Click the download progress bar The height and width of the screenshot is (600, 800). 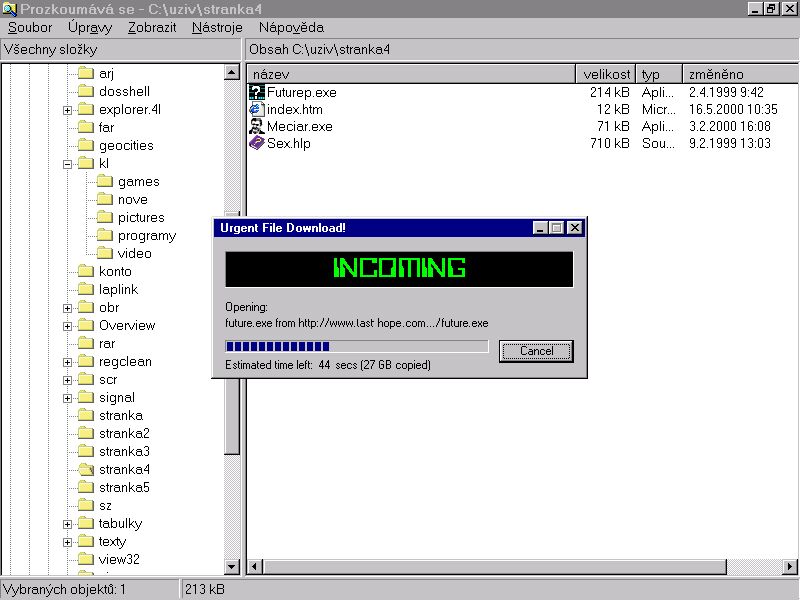tap(356, 347)
